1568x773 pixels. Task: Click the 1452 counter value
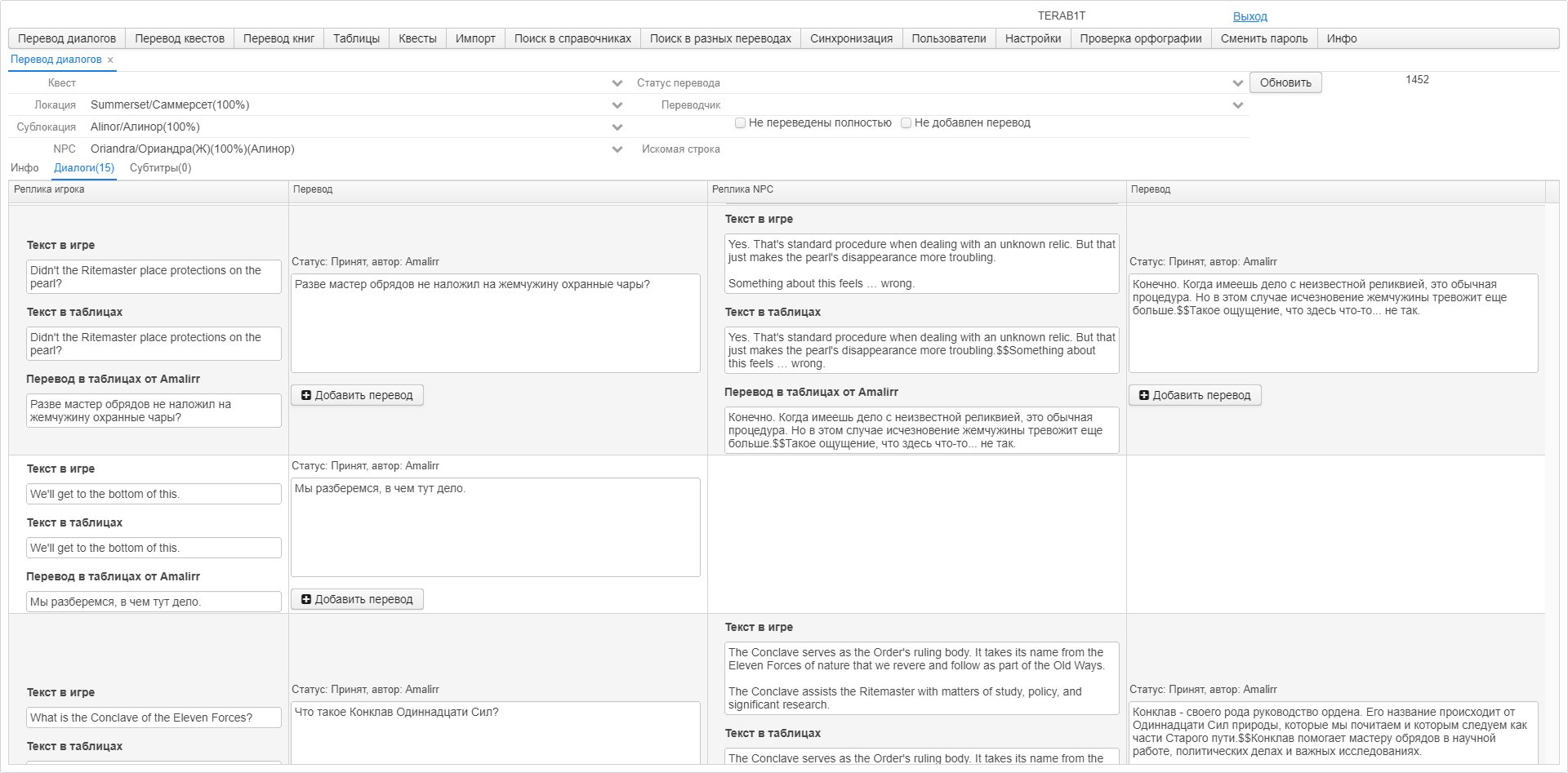pos(1417,80)
